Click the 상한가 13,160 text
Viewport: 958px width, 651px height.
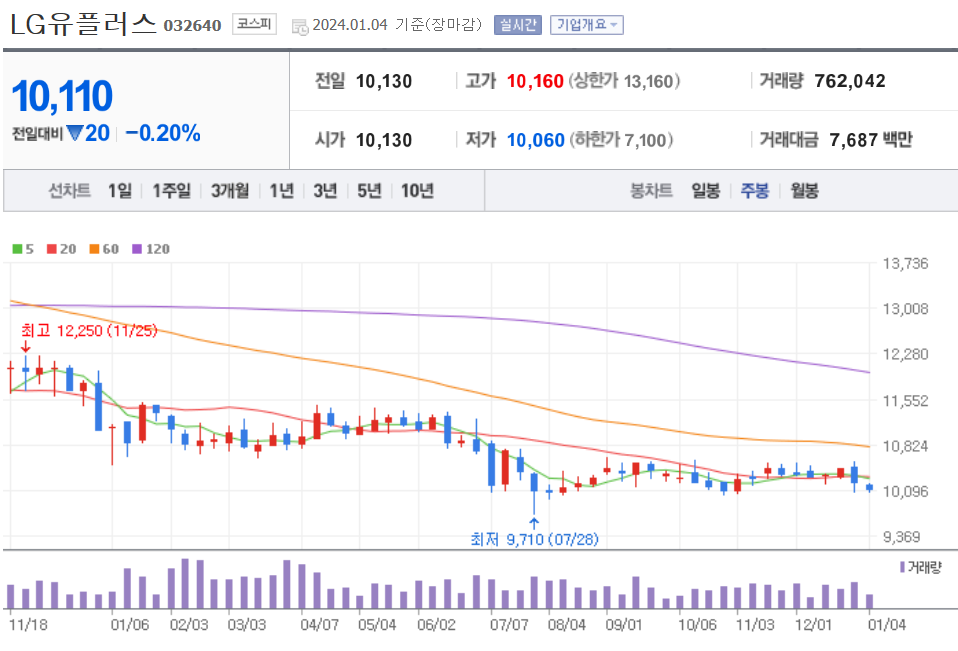[x=624, y=81]
